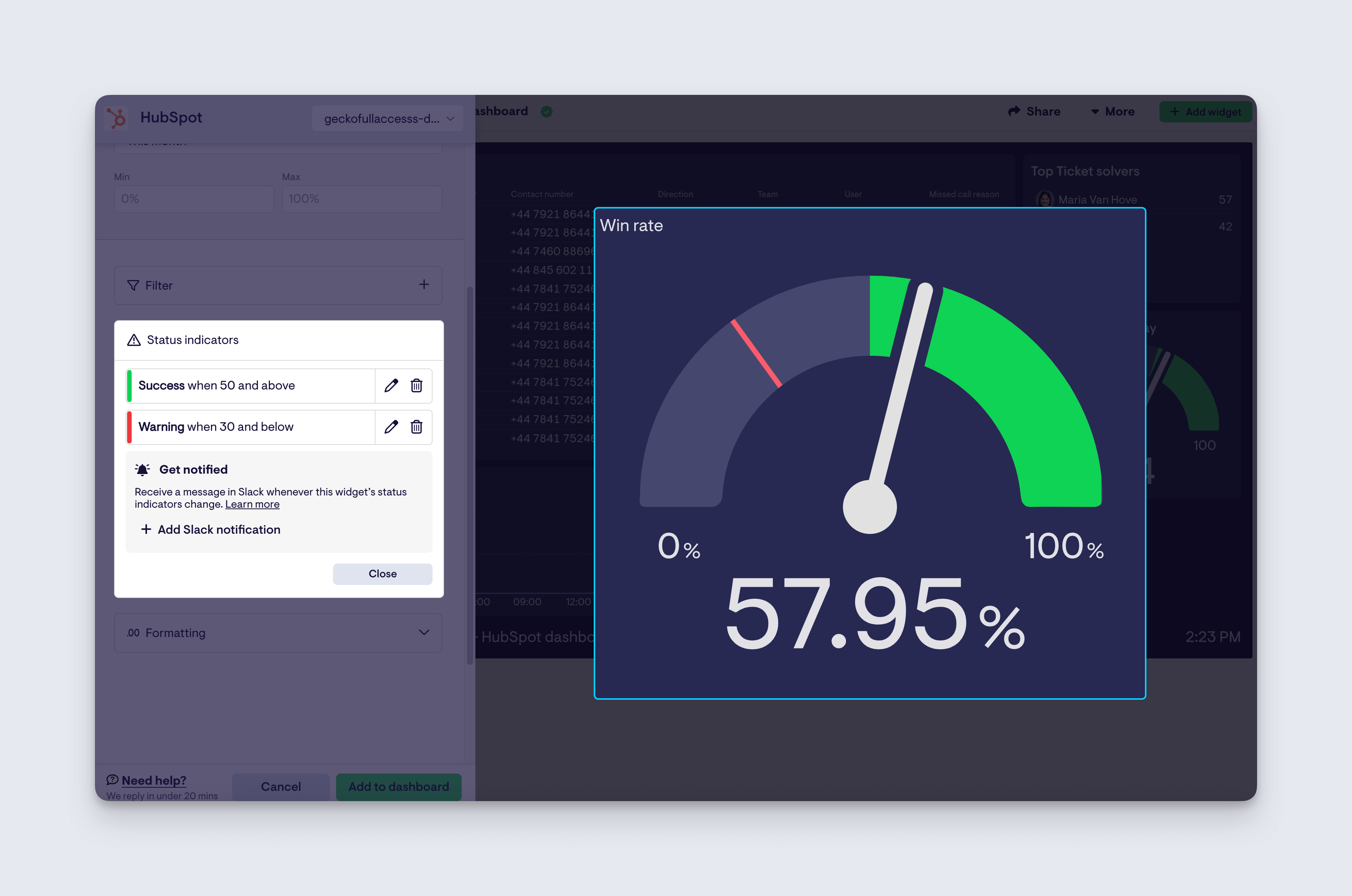Screen dimensions: 1352x896
Task: Delete the Warning indicator with trash icon
Action: pyautogui.click(x=416, y=427)
